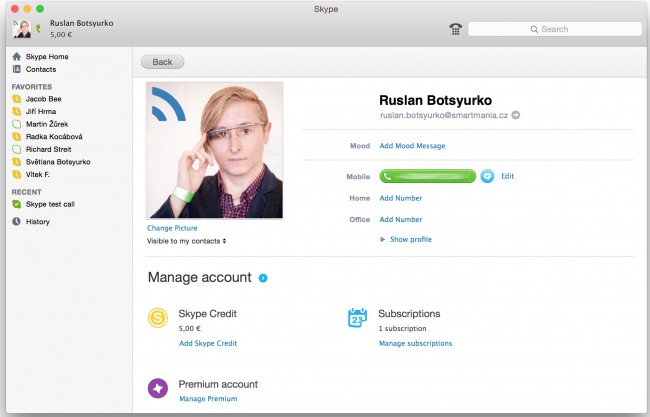This screenshot has width=650, height=417.
Task: Click the Back button
Action: [162, 62]
